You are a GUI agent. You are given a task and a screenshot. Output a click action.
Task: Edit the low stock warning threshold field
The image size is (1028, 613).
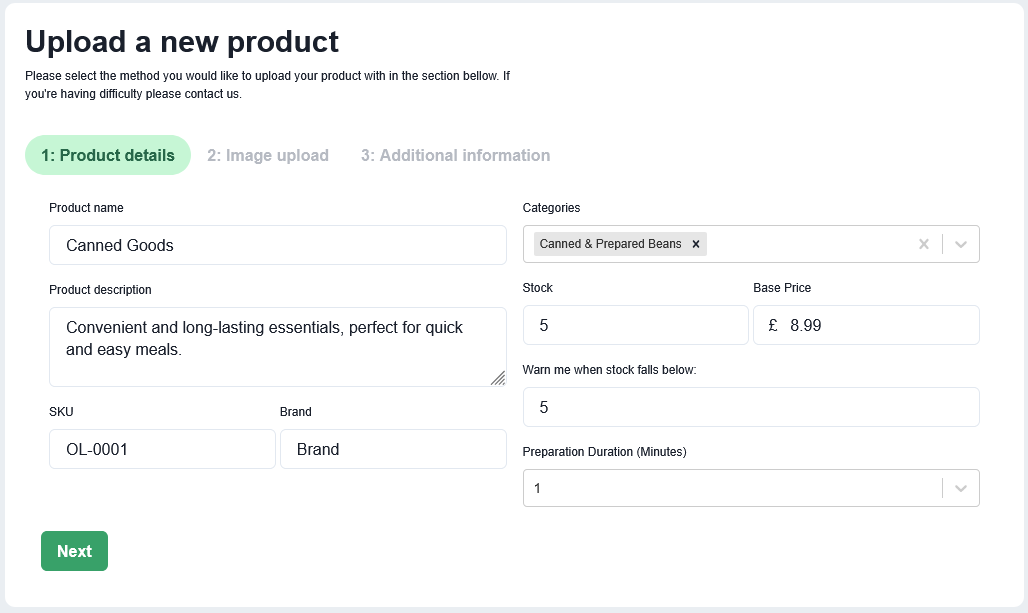click(x=750, y=407)
